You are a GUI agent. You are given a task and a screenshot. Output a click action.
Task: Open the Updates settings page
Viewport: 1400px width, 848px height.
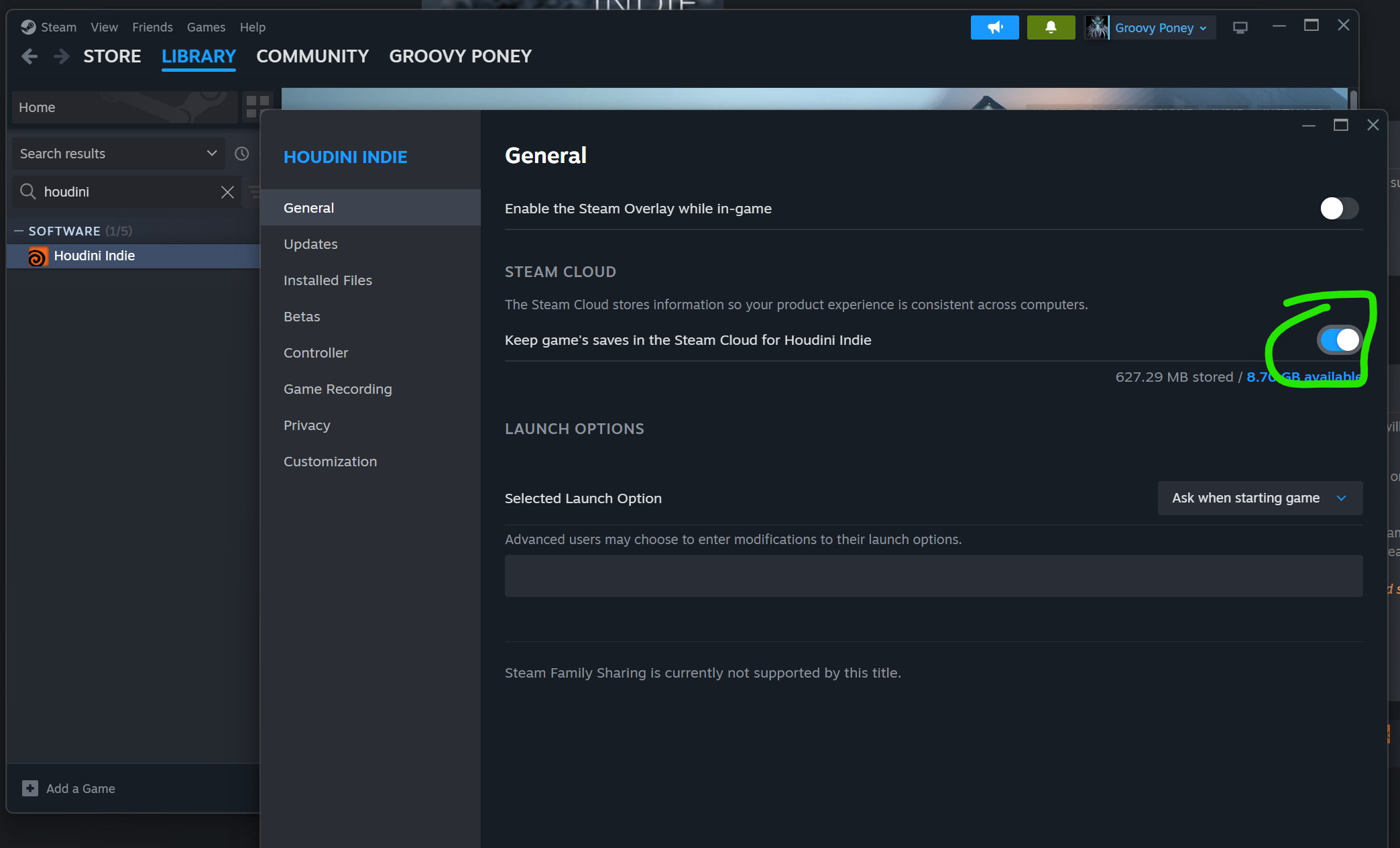[x=370, y=244]
